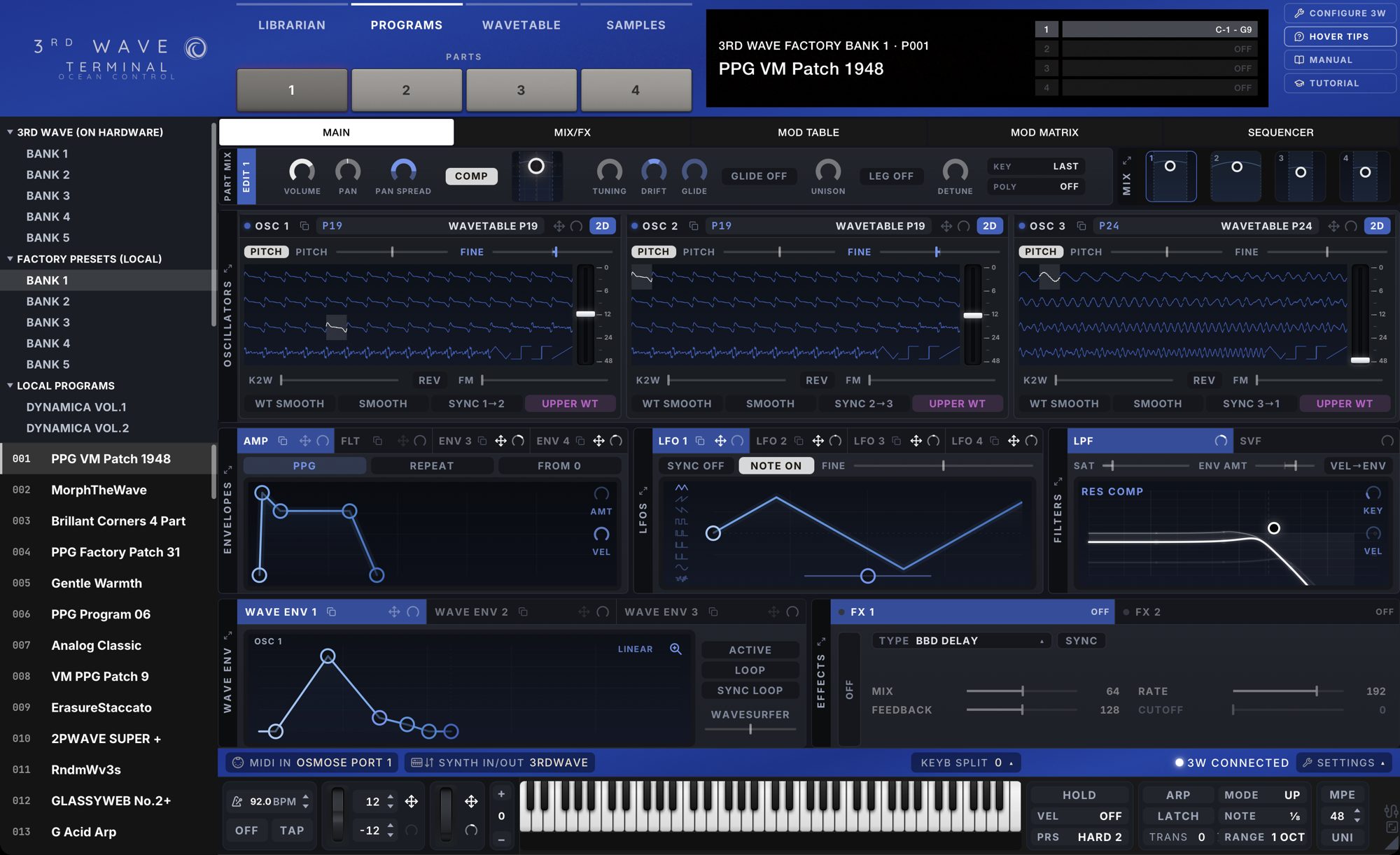This screenshot has width=1400, height=855.
Task: Increase the MPE value stepper up arrow
Action: pyautogui.click(x=1357, y=811)
